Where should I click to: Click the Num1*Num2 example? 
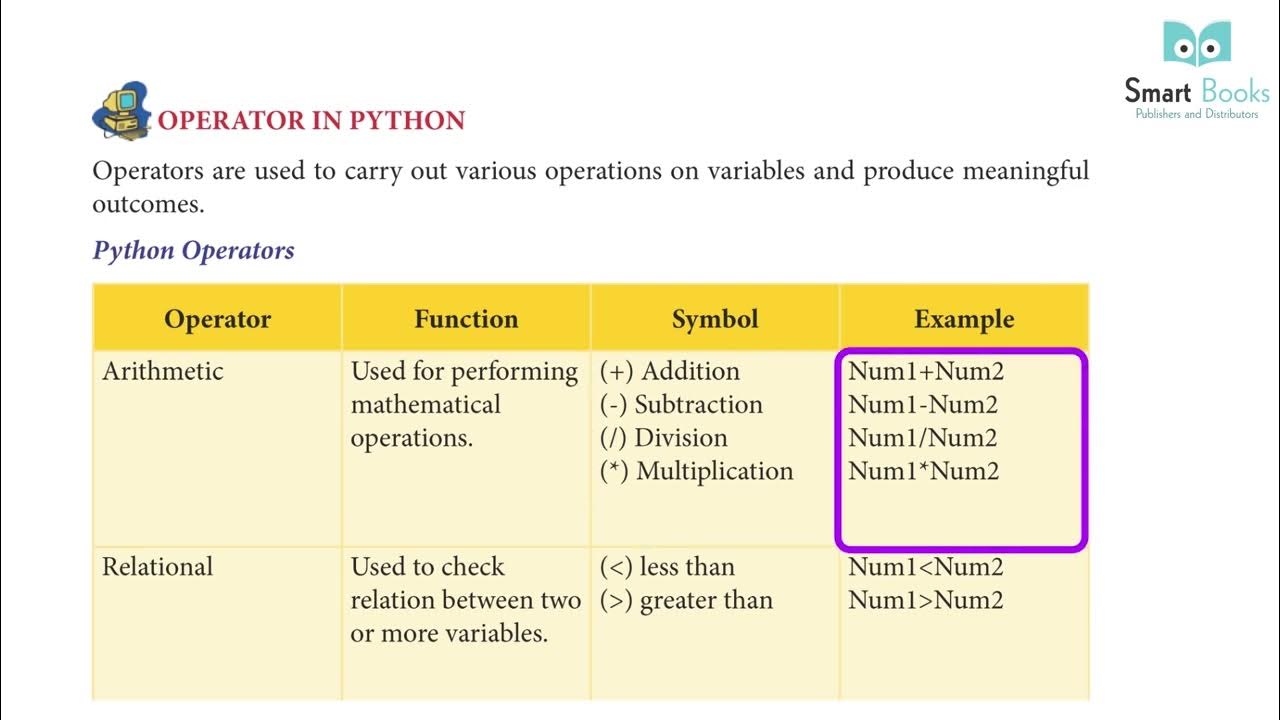click(924, 471)
